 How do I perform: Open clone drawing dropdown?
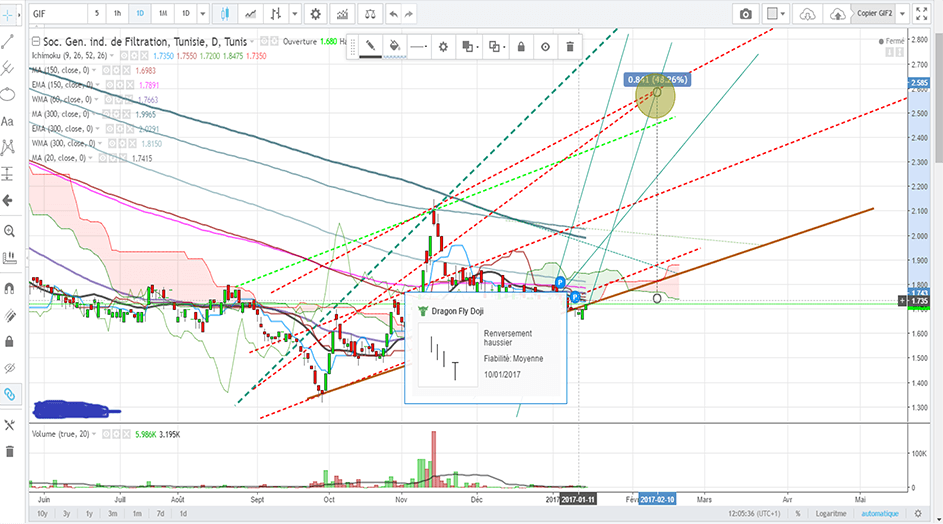[x=496, y=46]
